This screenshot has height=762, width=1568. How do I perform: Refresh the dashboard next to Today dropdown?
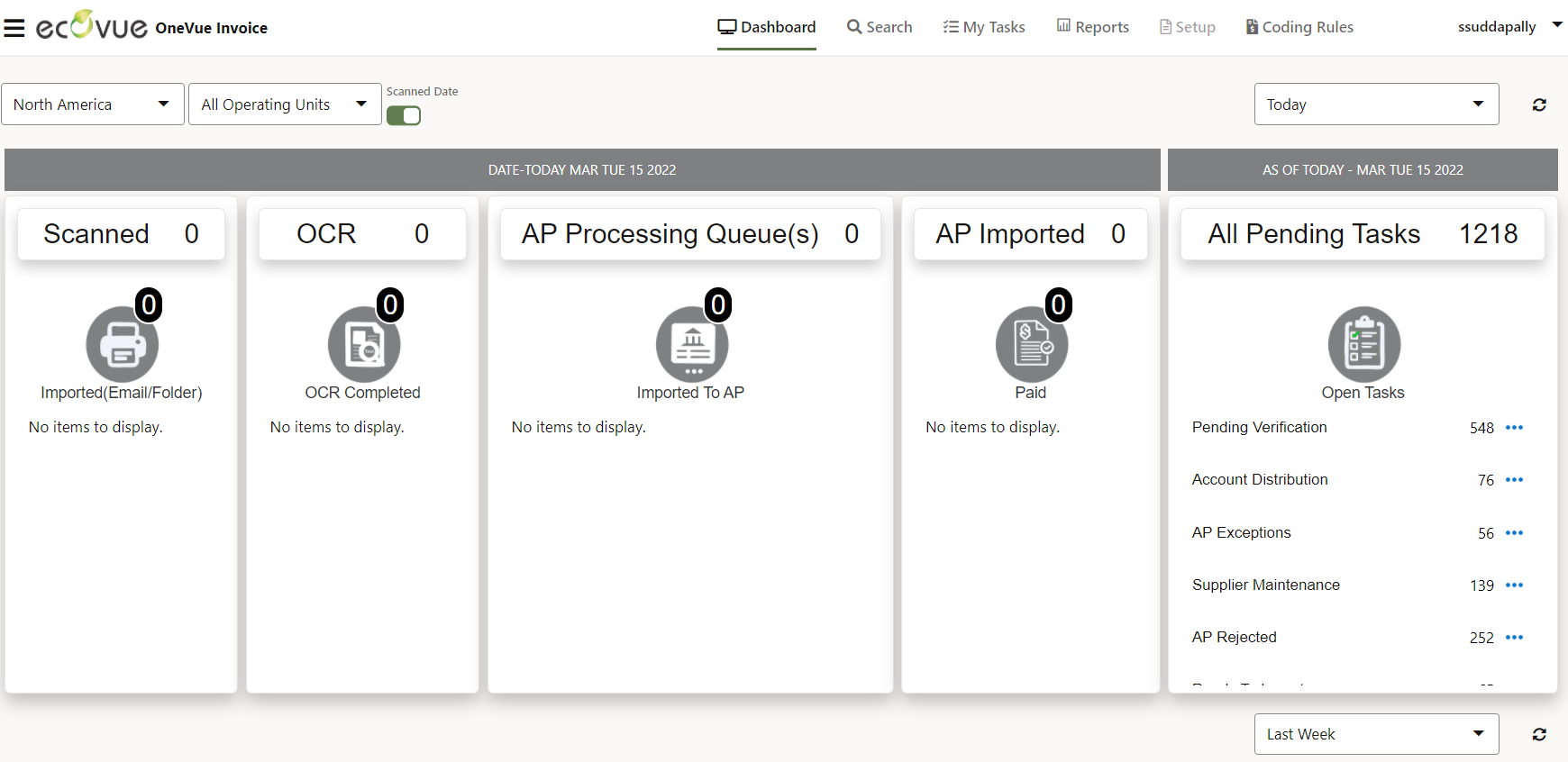(1539, 104)
